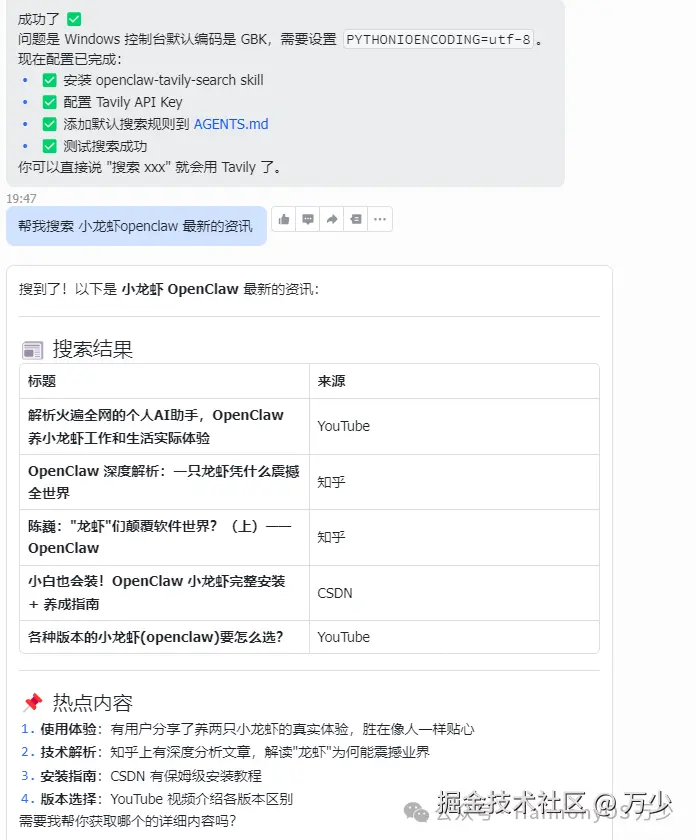696x840 pixels.
Task: Open the three-dots more options menu
Action: [380, 219]
